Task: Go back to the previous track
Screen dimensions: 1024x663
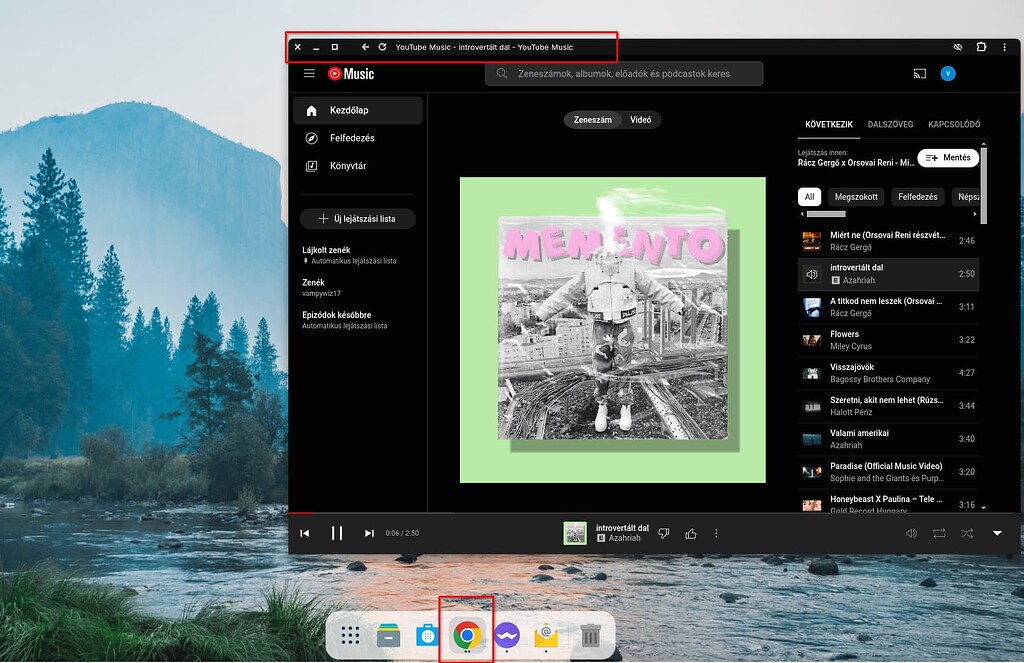Action: pos(305,533)
